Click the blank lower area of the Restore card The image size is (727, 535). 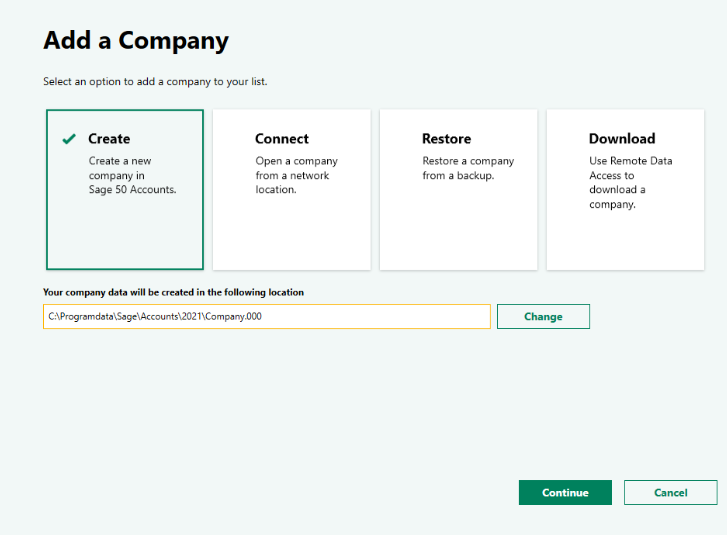[458, 235]
